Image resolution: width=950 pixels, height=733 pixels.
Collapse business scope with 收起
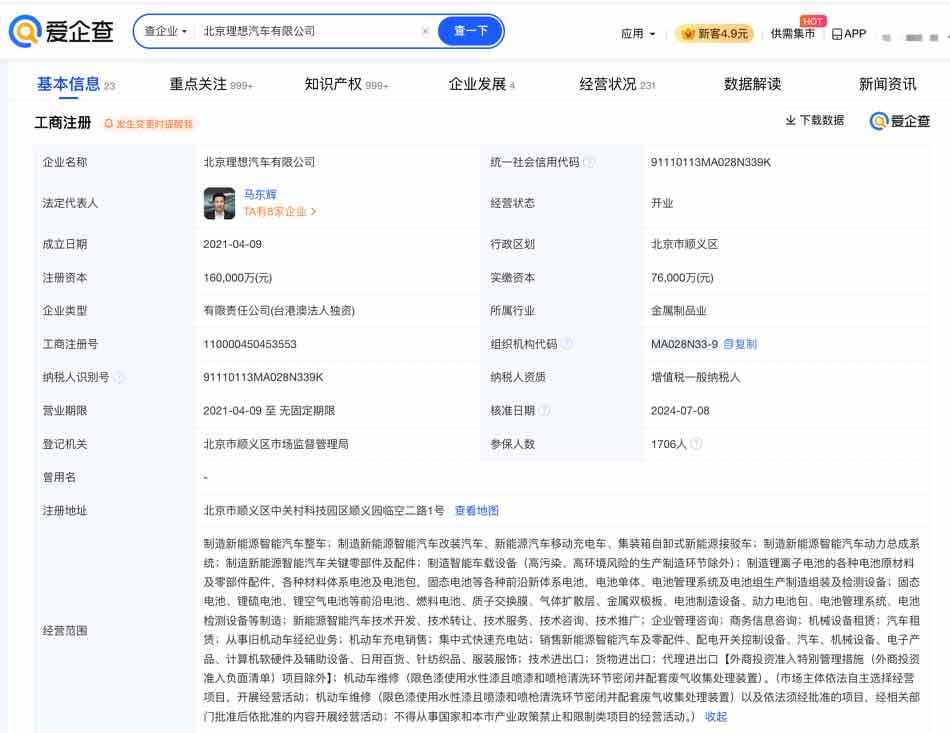pos(716,716)
